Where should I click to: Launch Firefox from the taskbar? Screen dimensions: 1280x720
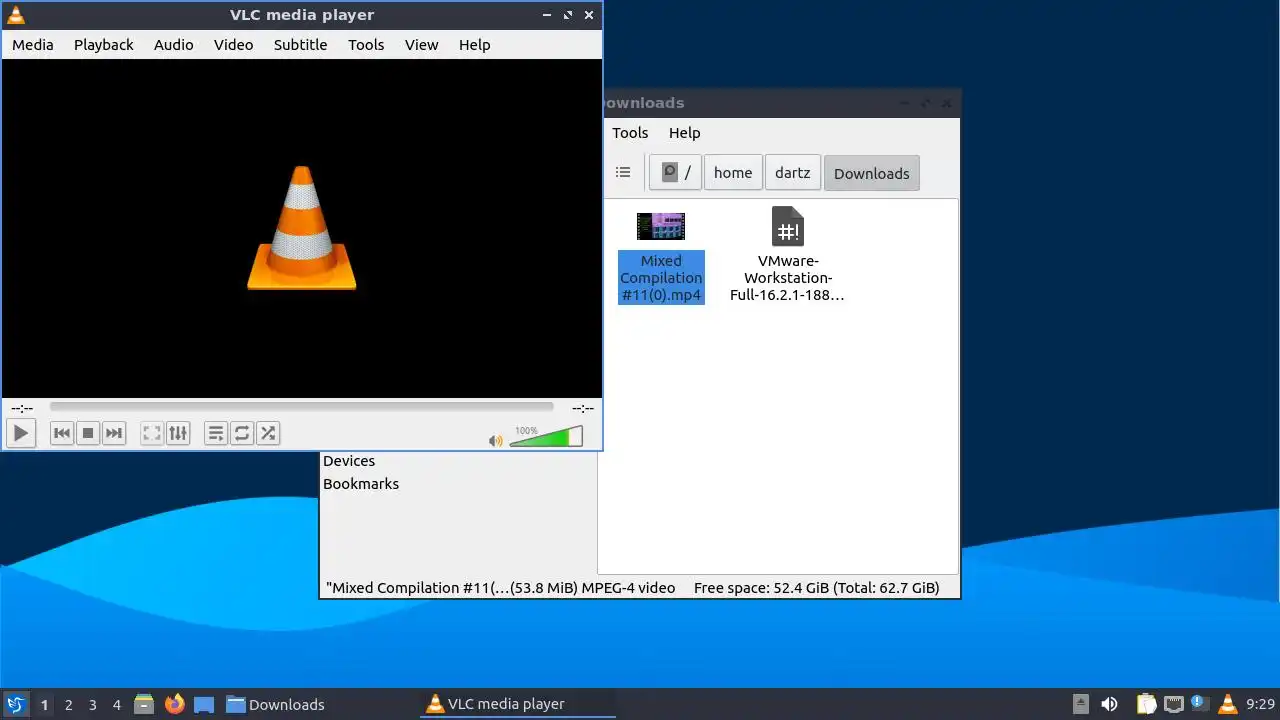pos(175,704)
